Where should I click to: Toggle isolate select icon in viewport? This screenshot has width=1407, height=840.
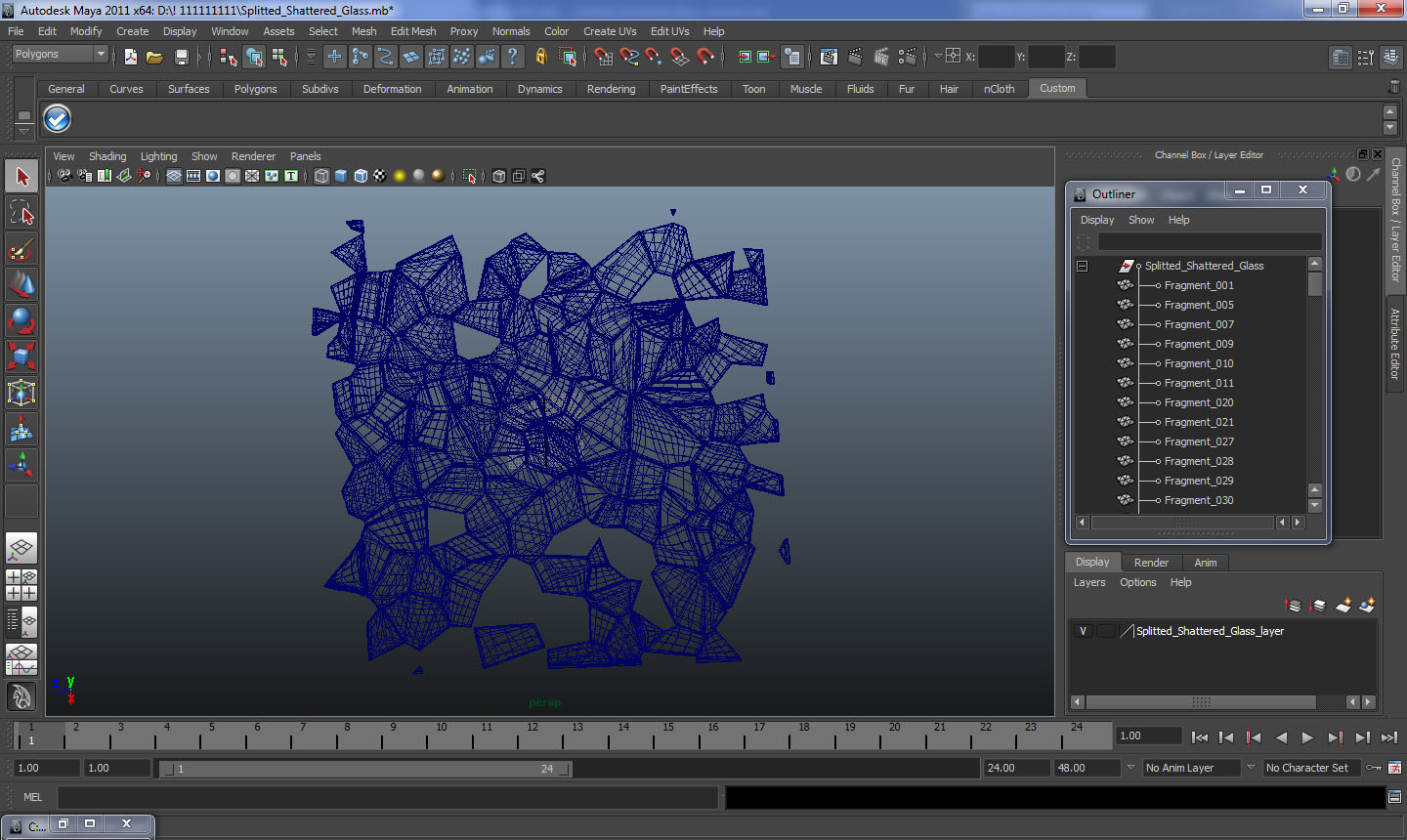[469, 176]
